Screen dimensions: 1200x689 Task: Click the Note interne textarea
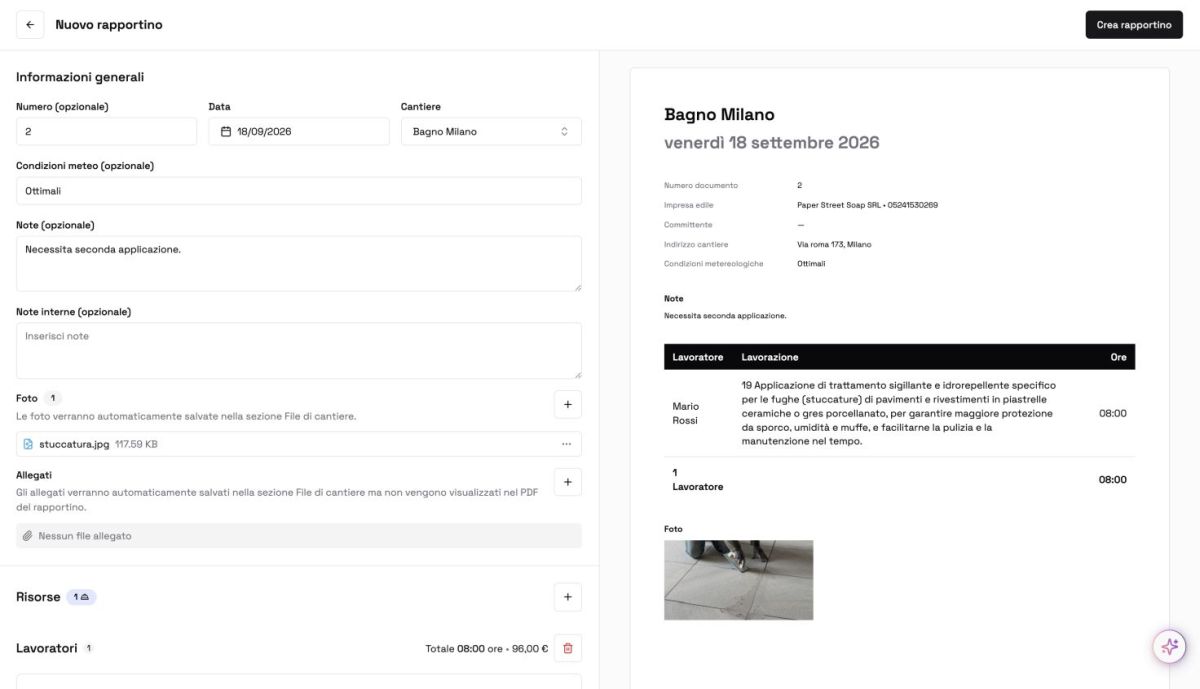click(299, 351)
